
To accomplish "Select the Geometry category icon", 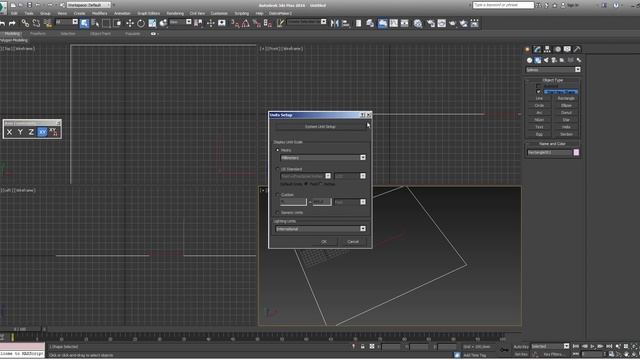I will click(x=529, y=60).
